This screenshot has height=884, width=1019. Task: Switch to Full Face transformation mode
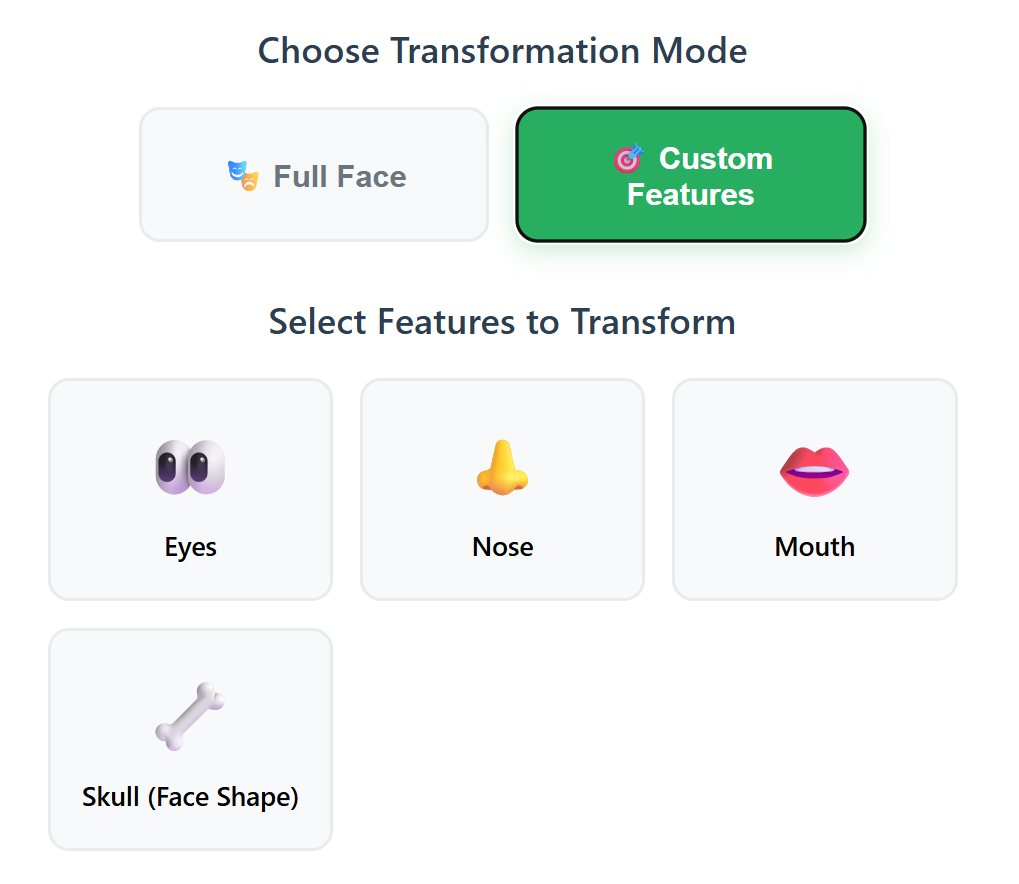point(314,175)
